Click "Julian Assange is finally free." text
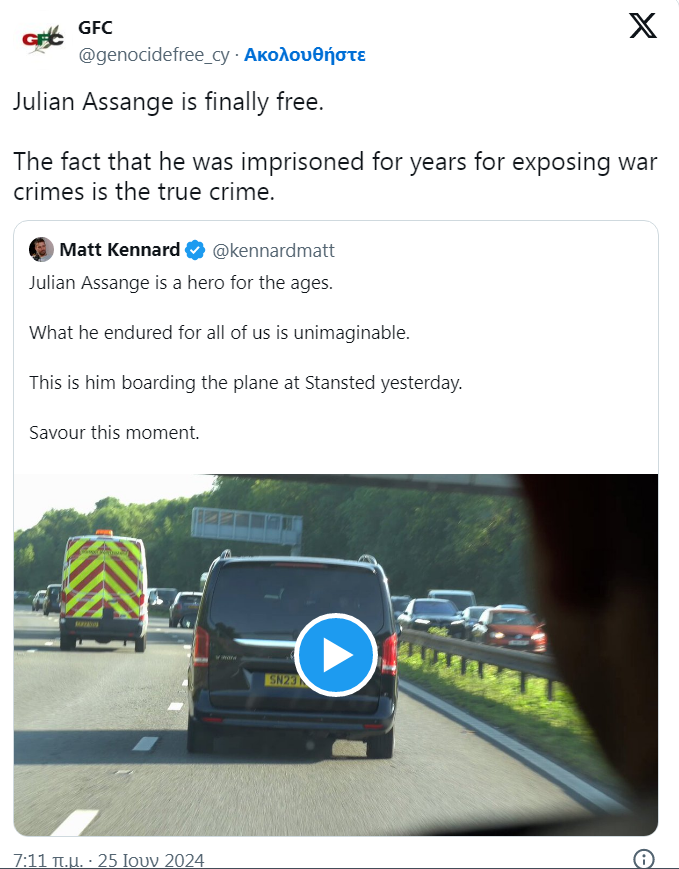This screenshot has width=679, height=869. coord(168,103)
